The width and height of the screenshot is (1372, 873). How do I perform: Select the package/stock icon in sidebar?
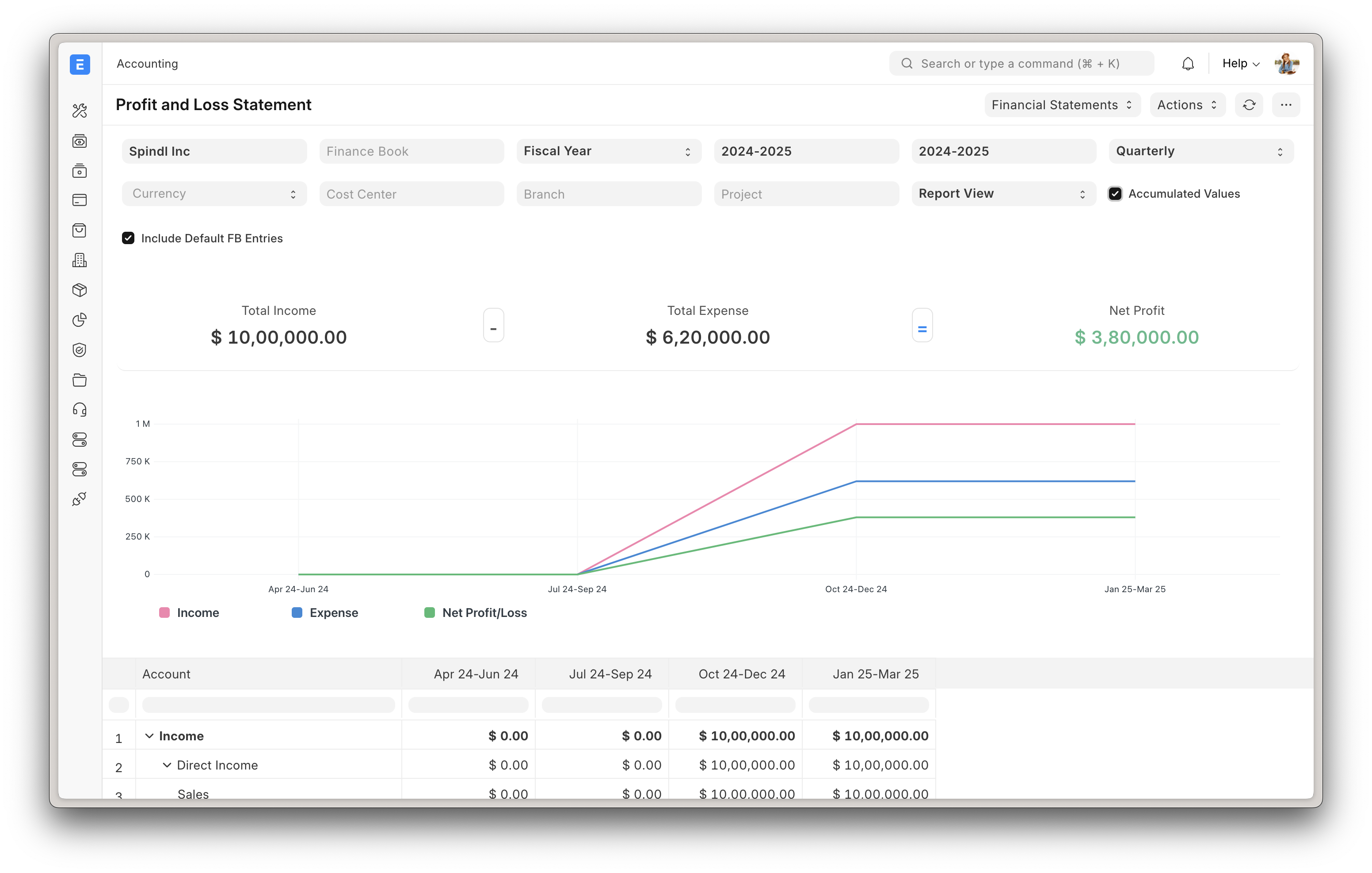80,290
